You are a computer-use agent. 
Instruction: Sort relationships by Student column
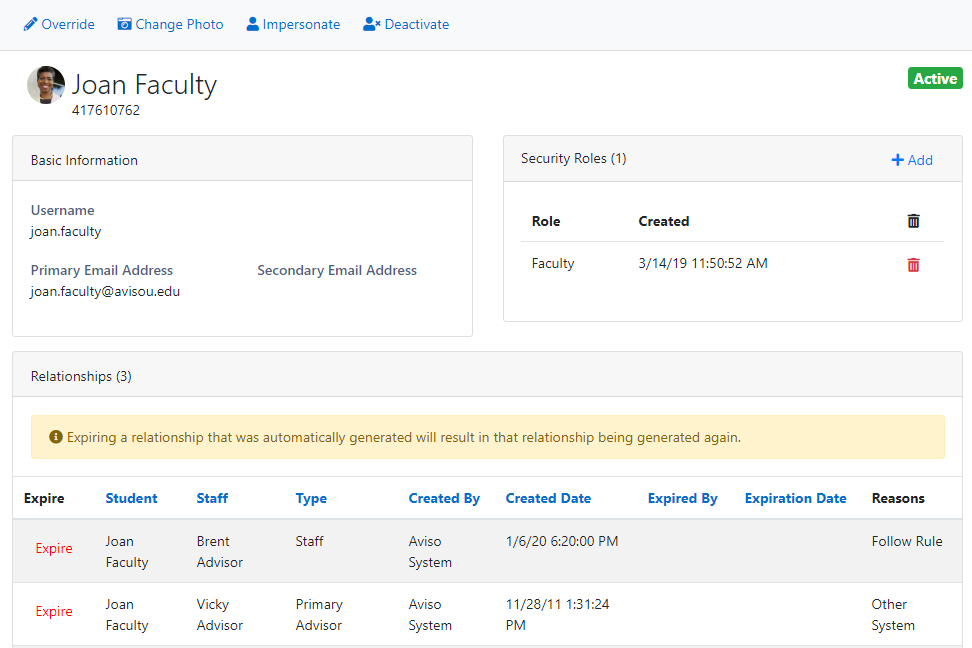pos(131,499)
